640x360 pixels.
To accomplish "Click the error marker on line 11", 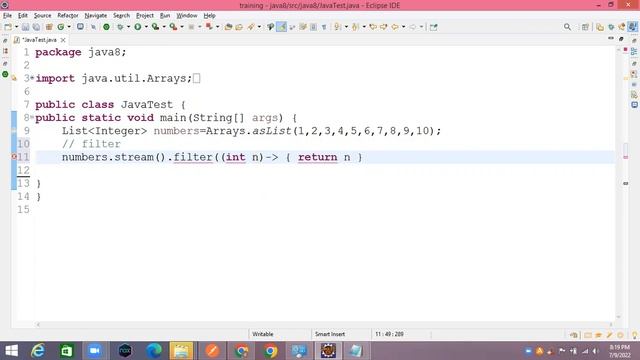I will (x=14, y=157).
